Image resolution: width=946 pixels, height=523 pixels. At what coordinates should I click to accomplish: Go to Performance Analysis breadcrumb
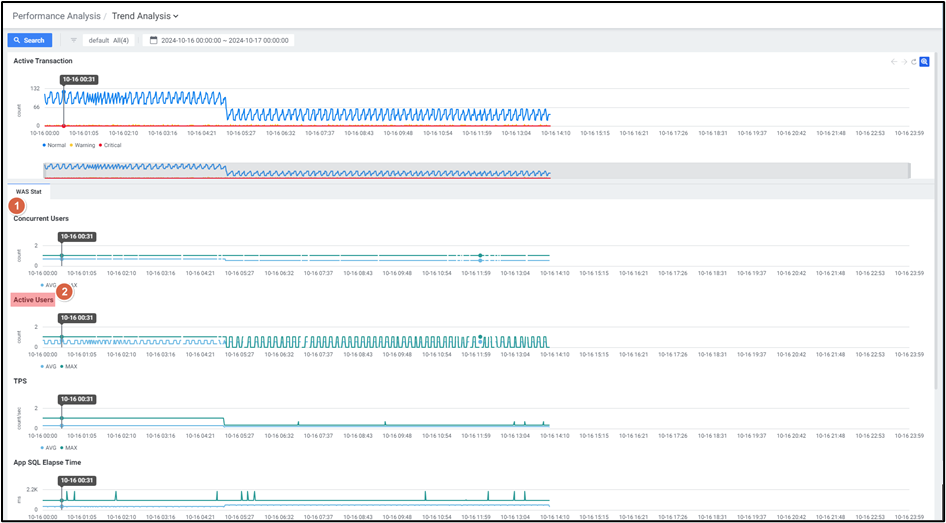[x=56, y=16]
